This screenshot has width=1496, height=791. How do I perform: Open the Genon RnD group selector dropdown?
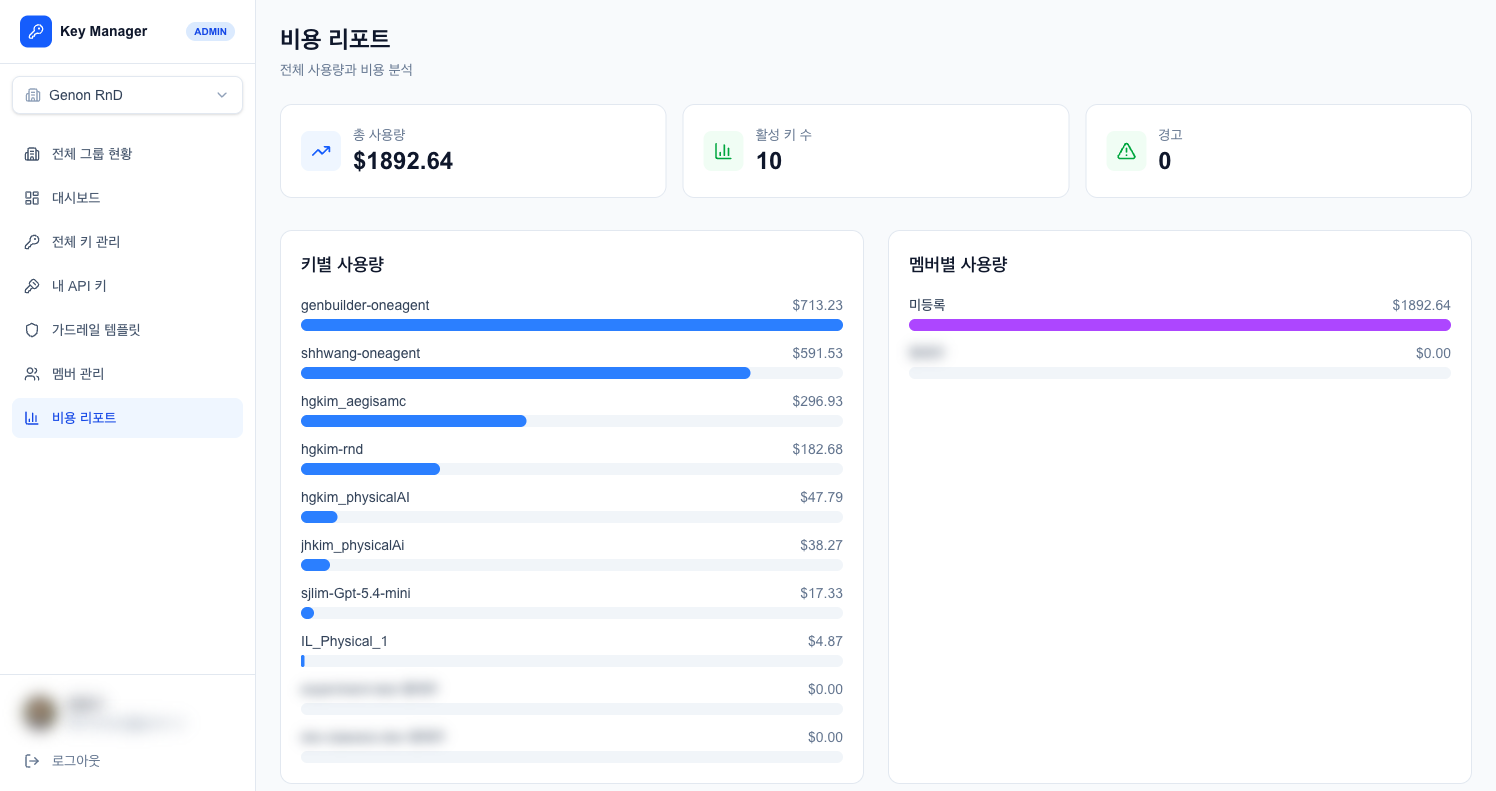tap(127, 94)
